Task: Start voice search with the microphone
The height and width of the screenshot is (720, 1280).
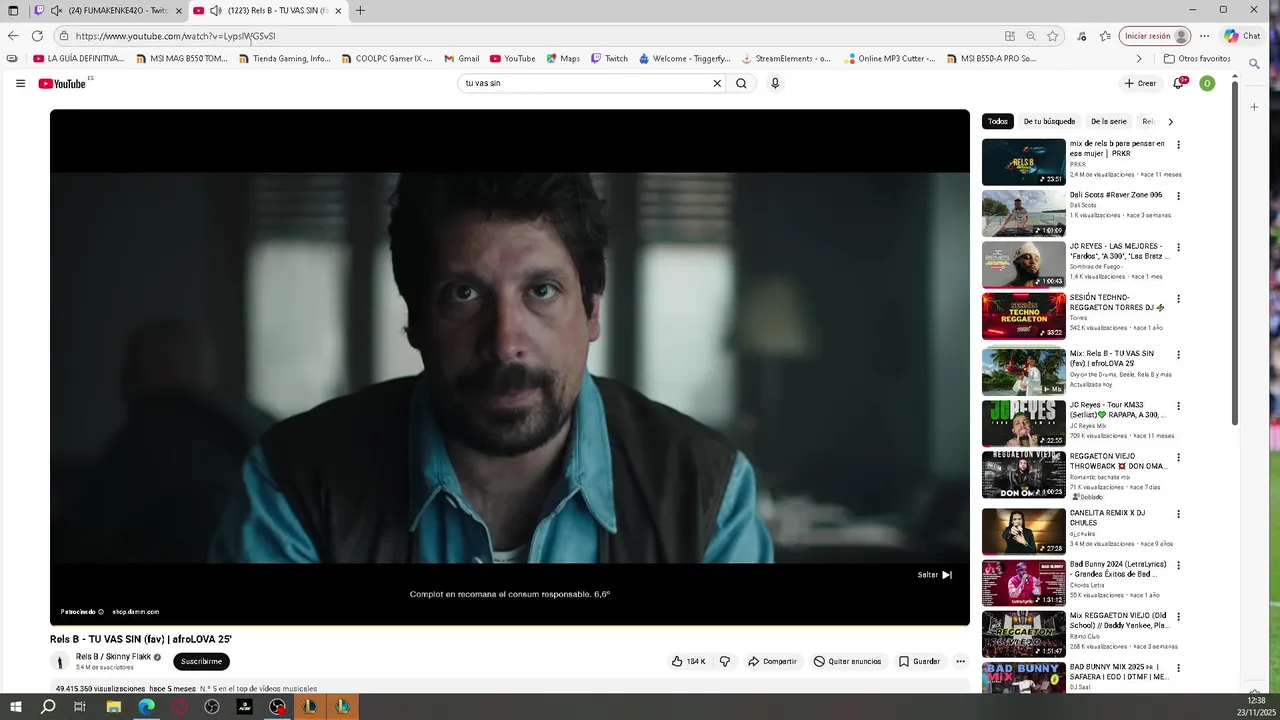Action: pos(775,83)
